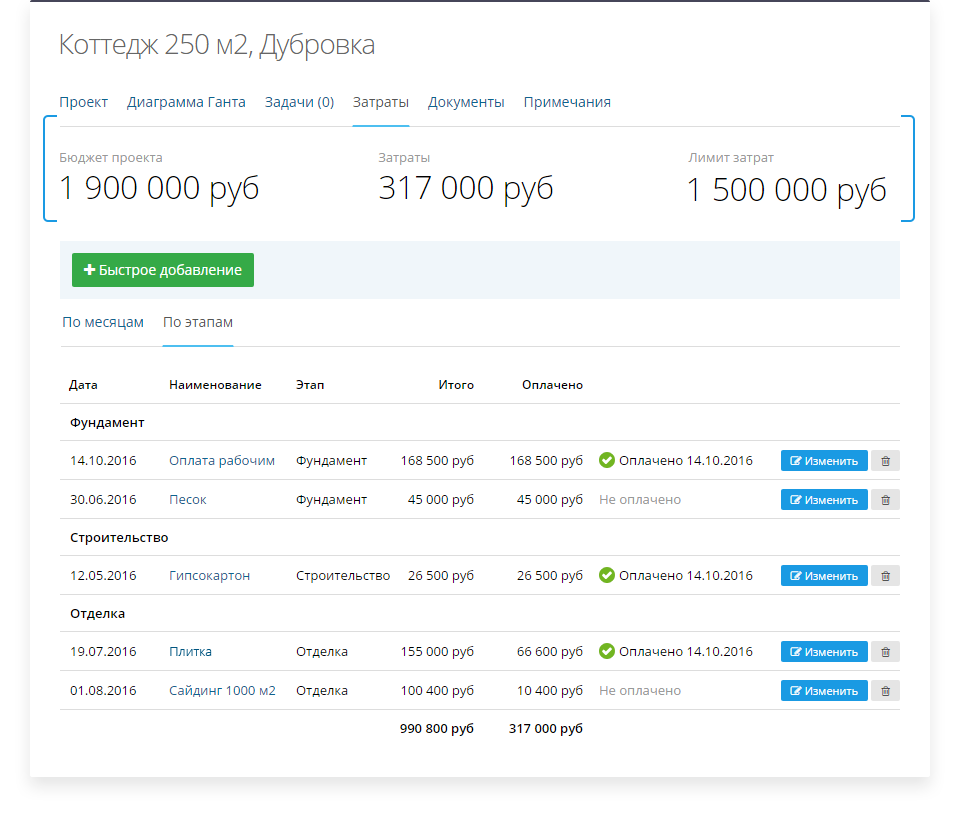Click green paid checkmark for Оплата рабочим
This screenshot has width=960, height=820.
click(x=606, y=461)
